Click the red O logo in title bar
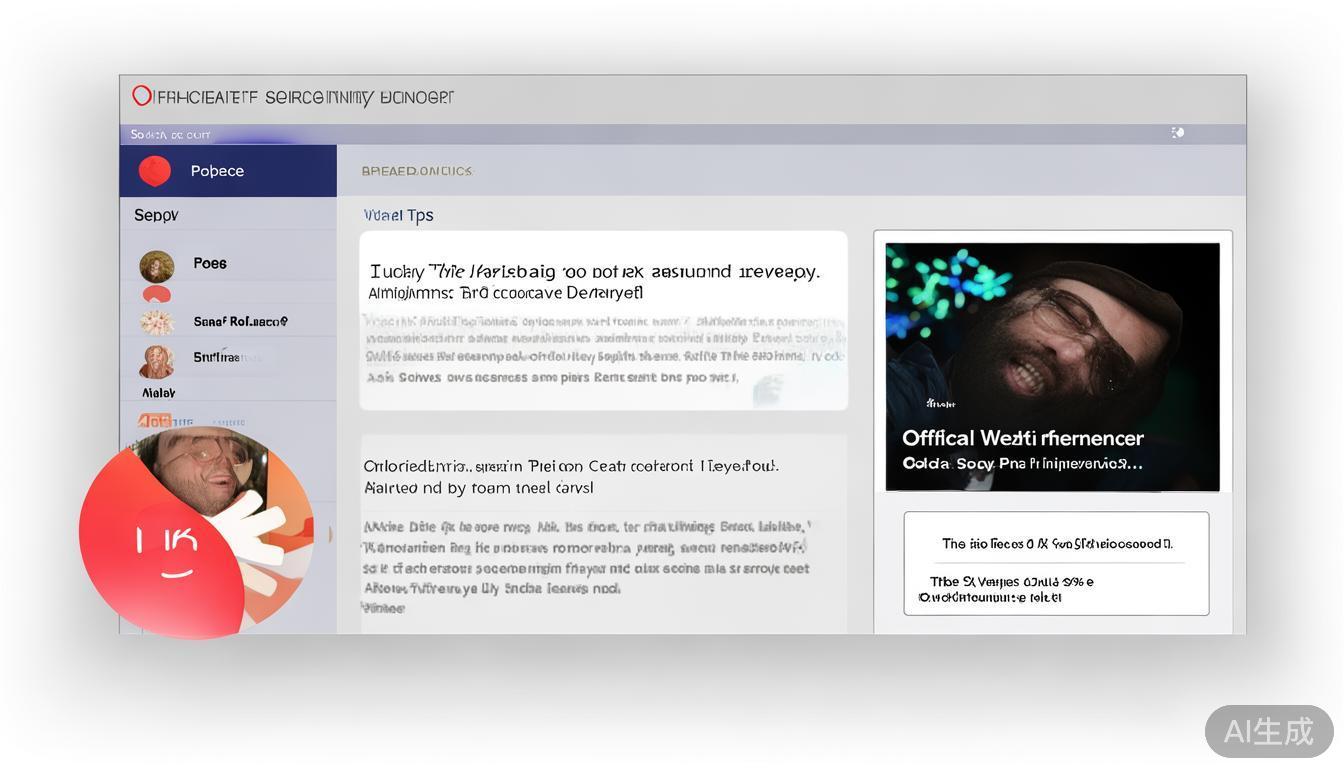 (x=142, y=96)
